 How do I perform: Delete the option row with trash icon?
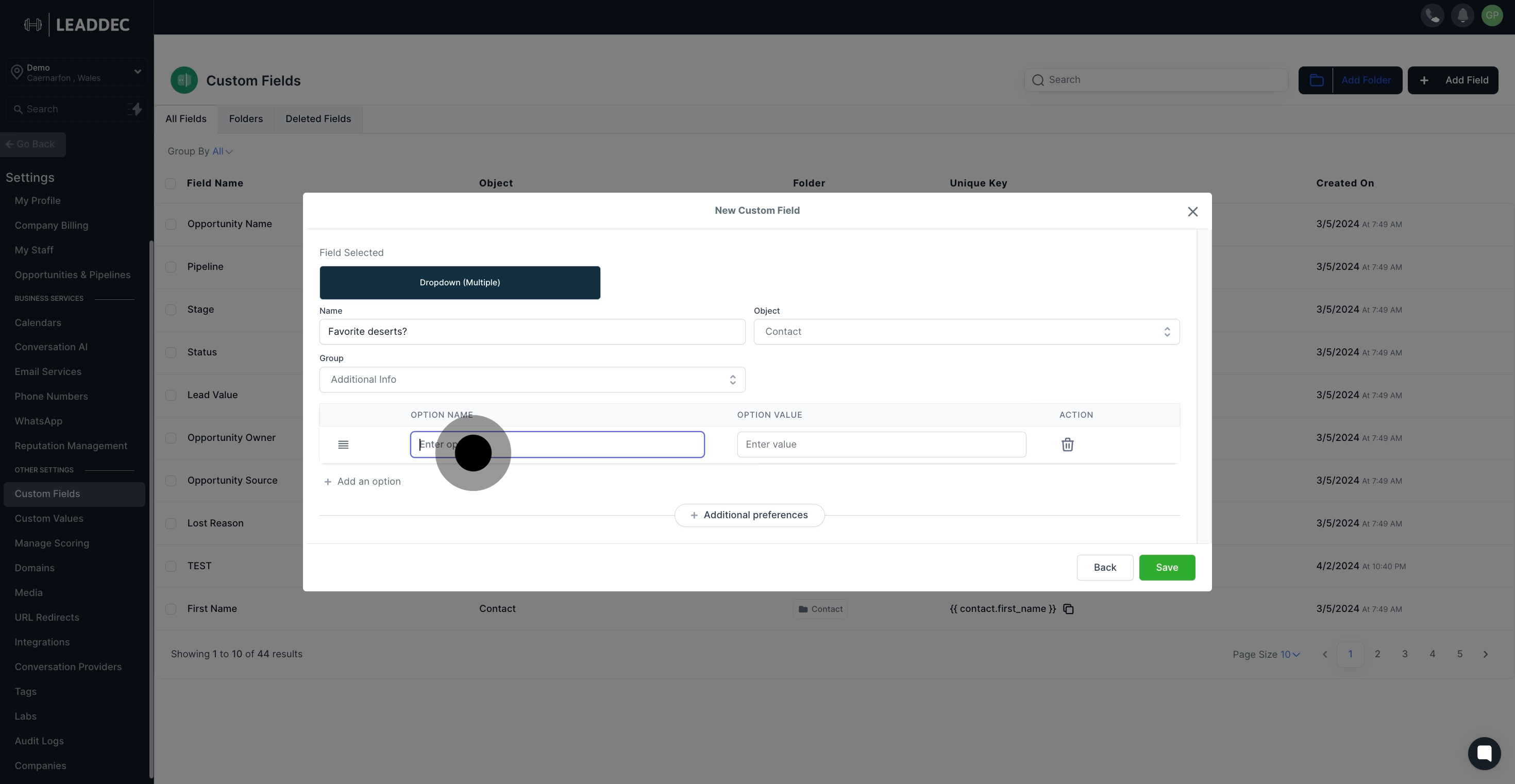pyautogui.click(x=1067, y=445)
